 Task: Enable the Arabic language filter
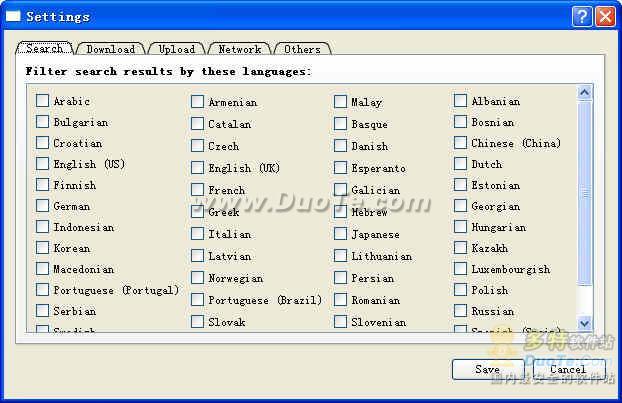42,100
